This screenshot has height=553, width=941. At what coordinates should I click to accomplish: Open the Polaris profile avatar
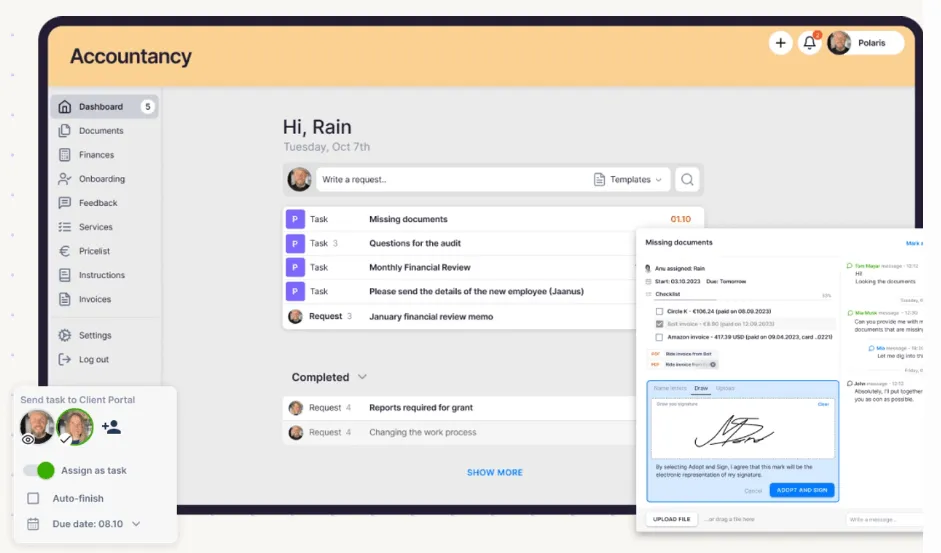pyautogui.click(x=839, y=43)
